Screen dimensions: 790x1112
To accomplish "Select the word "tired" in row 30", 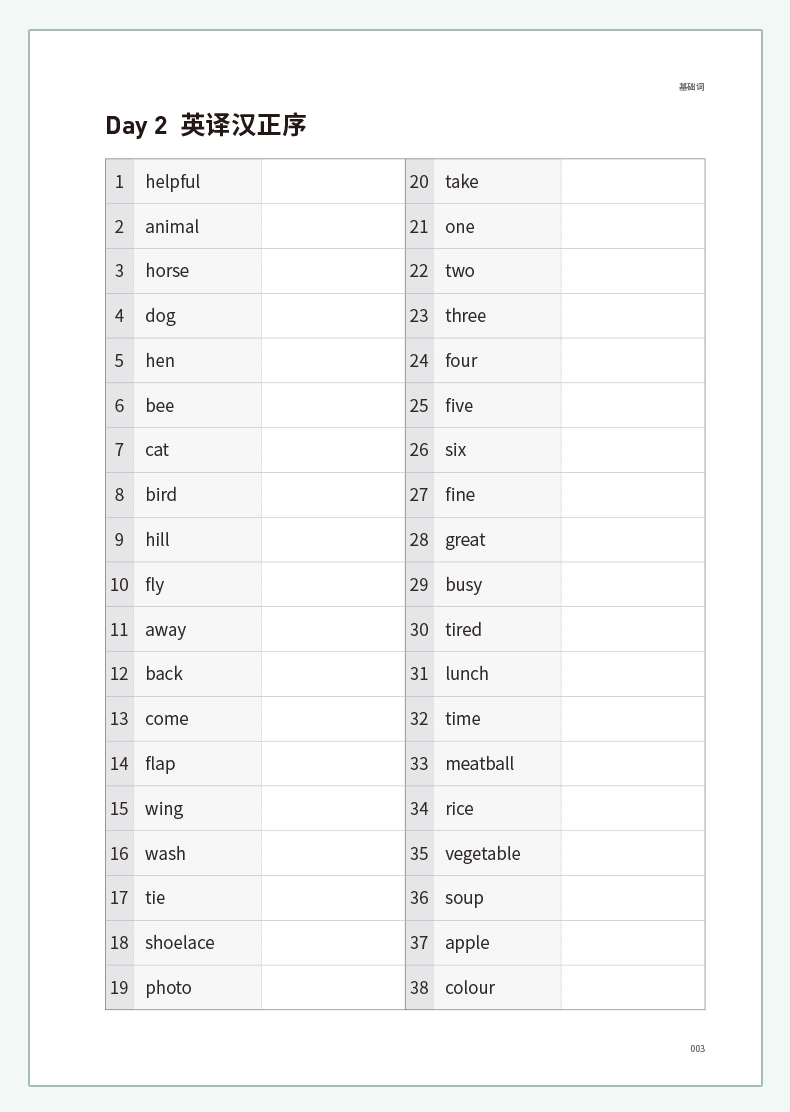I will click(x=463, y=630).
